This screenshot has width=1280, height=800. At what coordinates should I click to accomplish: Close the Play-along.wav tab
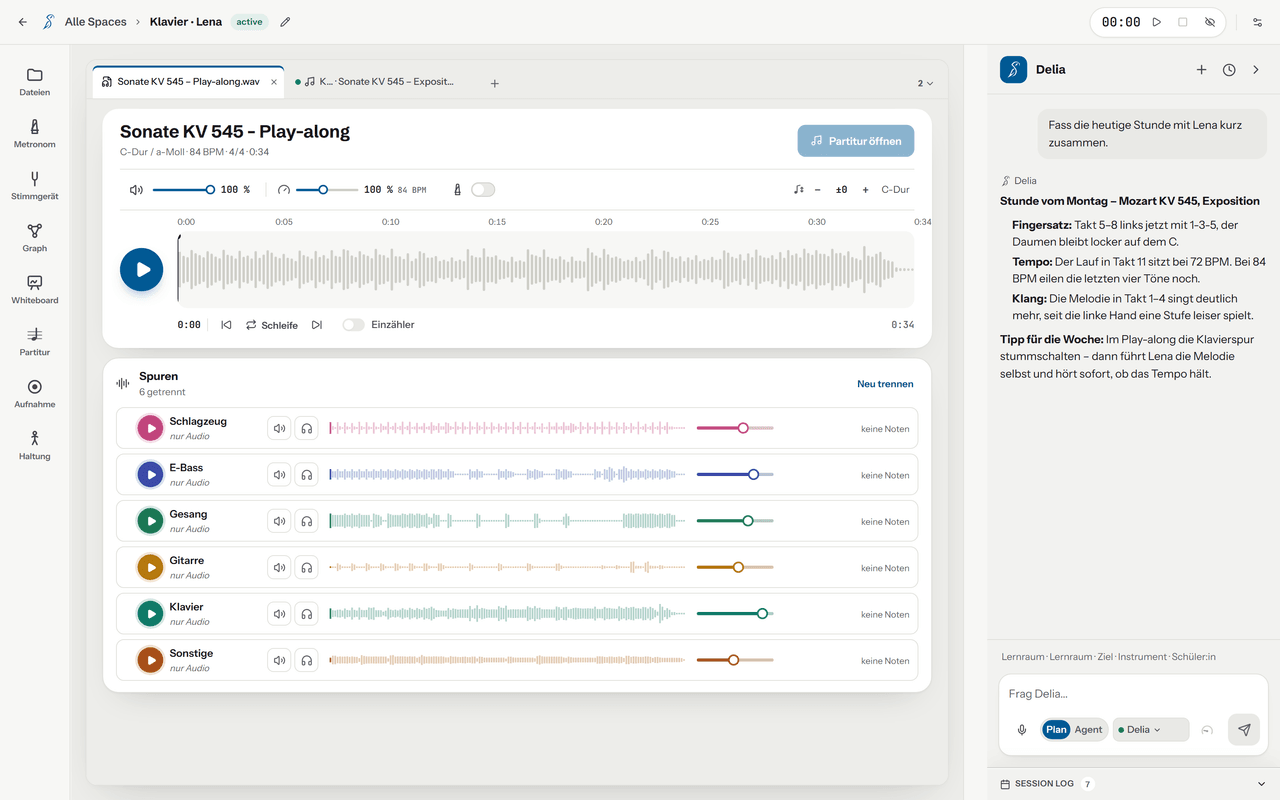coord(274,82)
